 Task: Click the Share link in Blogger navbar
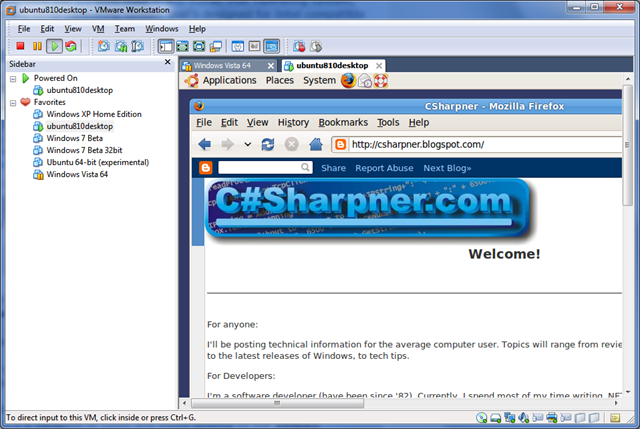point(333,168)
